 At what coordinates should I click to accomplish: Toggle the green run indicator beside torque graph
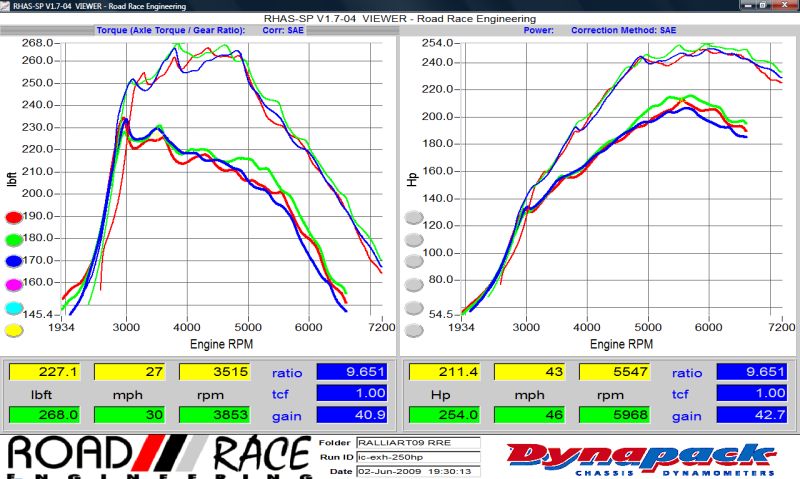pos(15,239)
